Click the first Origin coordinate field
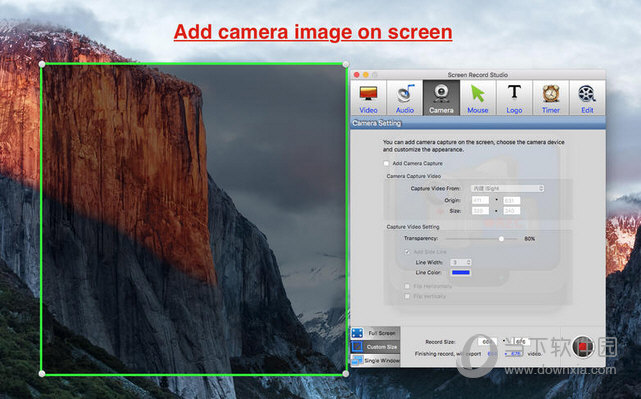Image resolution: width=641 pixels, height=399 pixels. tap(480, 200)
